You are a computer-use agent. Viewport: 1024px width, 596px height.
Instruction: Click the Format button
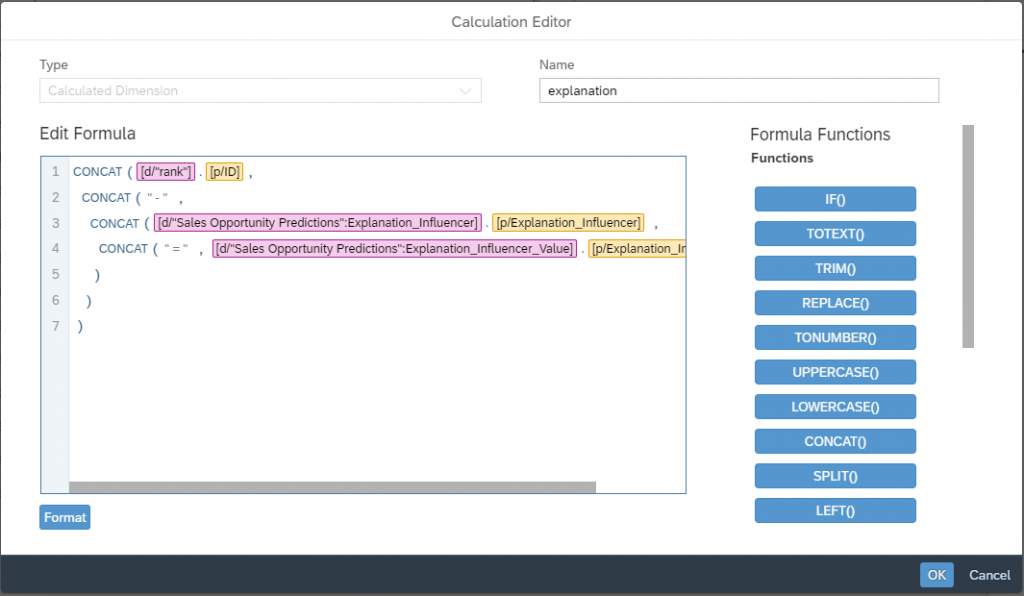click(x=65, y=517)
